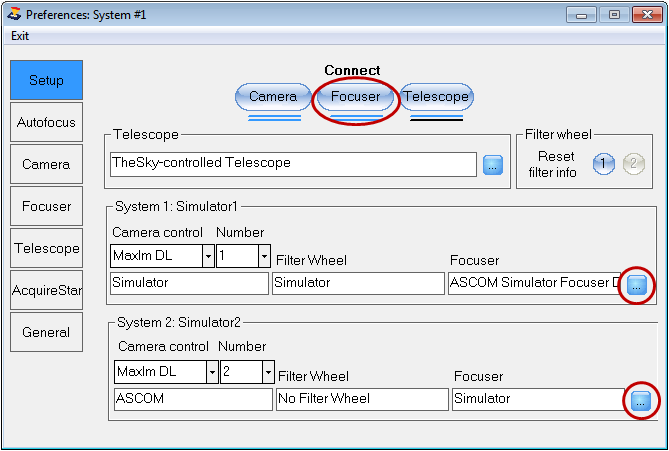
Task: Expand System 2 camera Number dropdown
Action: tap(268, 372)
